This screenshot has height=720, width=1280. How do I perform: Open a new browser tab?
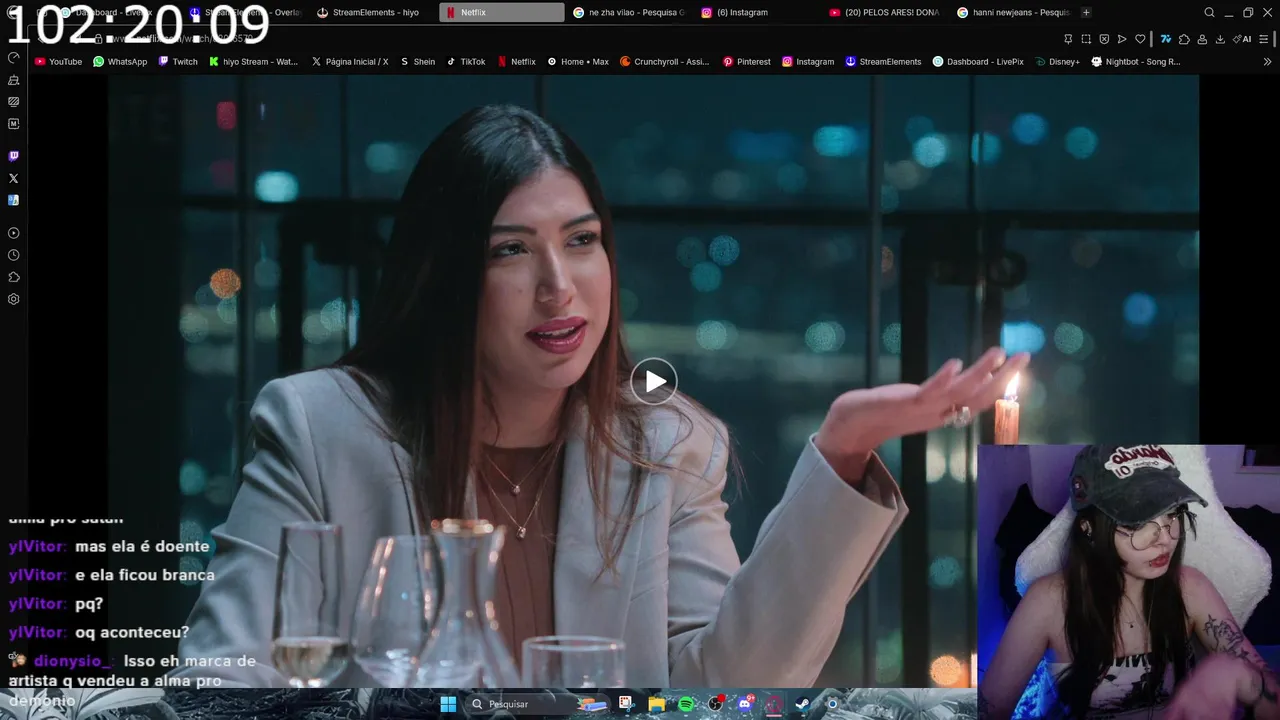[1086, 12]
